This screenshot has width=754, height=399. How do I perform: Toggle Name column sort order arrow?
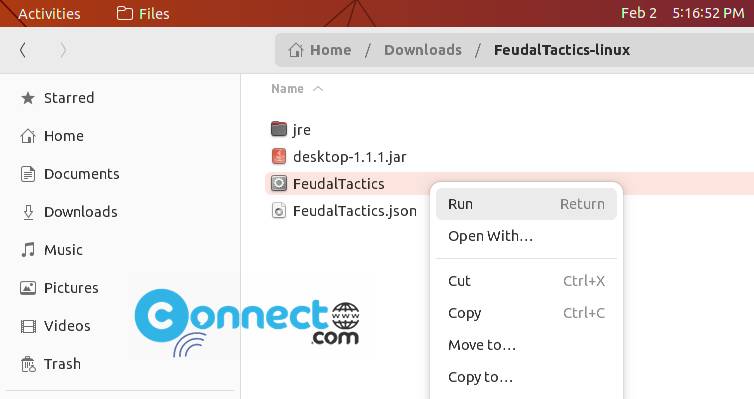click(x=318, y=89)
